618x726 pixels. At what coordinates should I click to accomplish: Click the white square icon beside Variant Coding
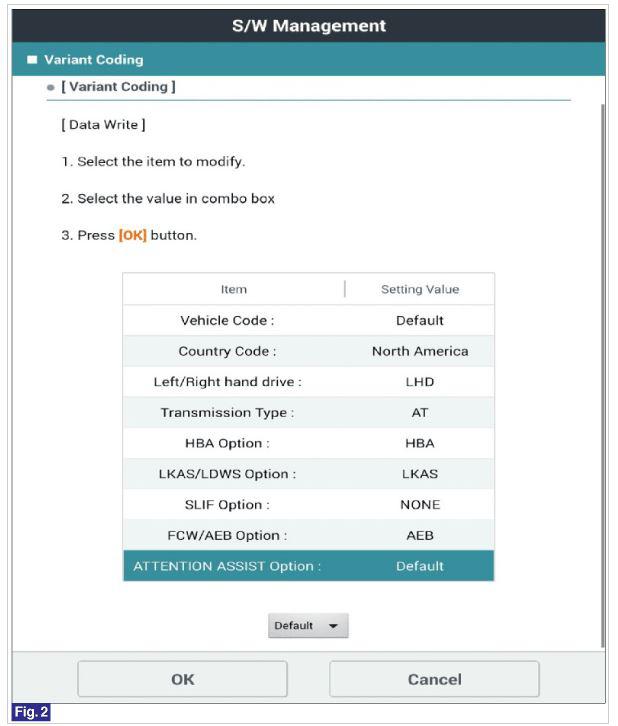pos(31,60)
